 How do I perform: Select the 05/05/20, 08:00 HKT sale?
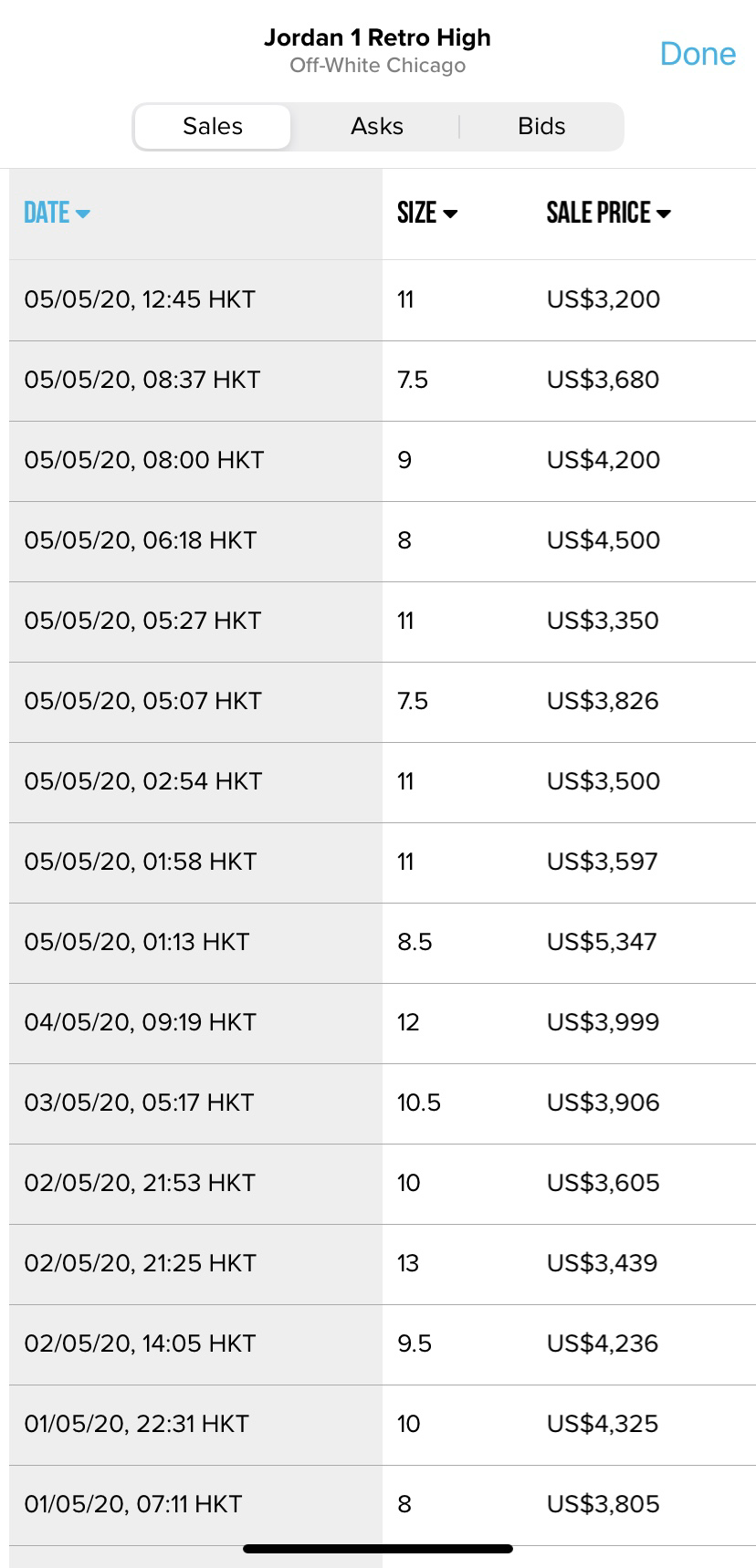[x=143, y=460]
